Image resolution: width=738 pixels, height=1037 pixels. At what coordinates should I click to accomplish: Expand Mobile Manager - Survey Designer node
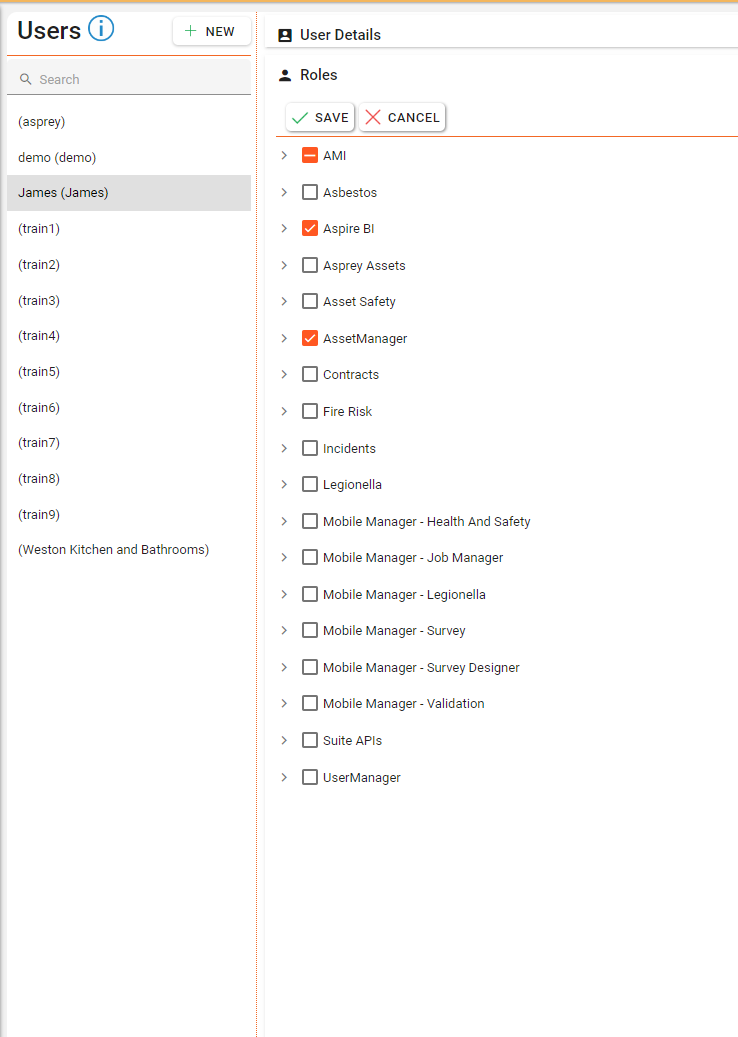pos(284,667)
